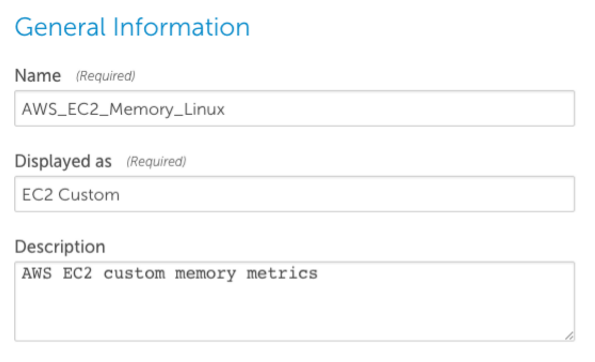
Task: Click the General Information heading
Action: 132,27
